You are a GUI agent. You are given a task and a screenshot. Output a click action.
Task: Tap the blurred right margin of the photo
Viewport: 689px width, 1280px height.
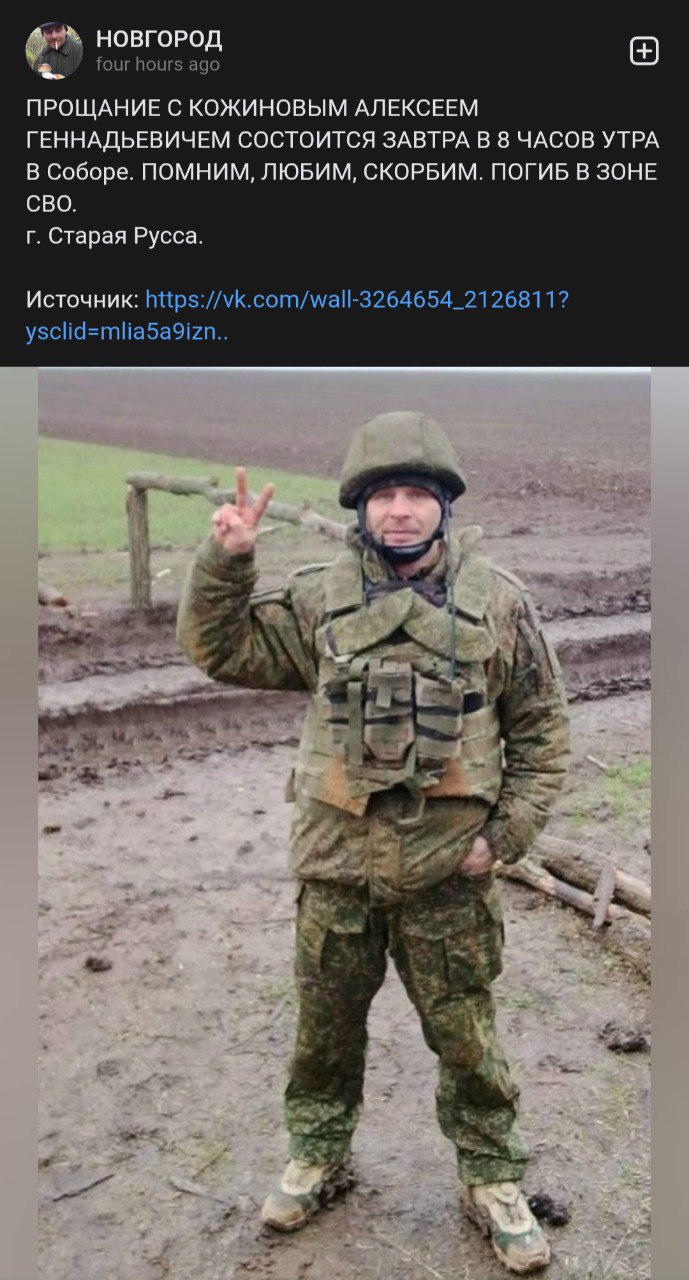670,824
